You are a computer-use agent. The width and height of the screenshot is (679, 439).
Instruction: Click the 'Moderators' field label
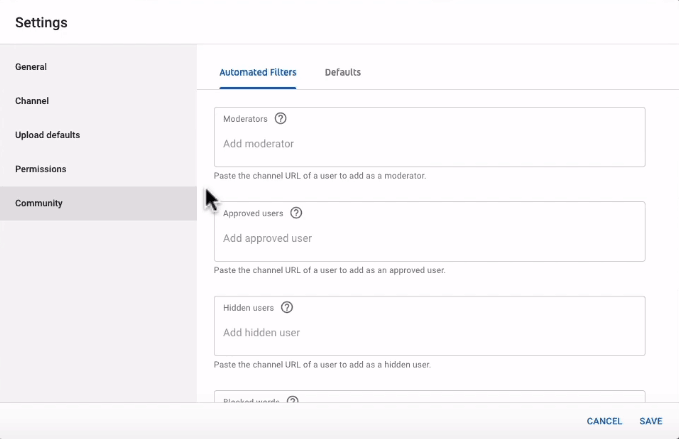pos(245,119)
